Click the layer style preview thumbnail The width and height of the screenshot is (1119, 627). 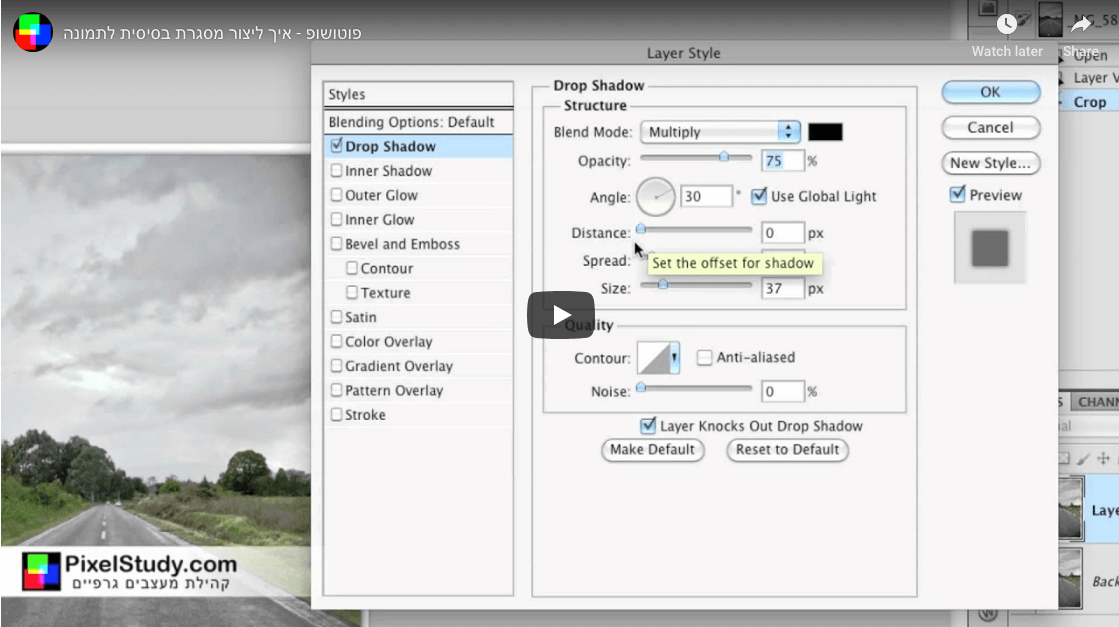pyautogui.click(x=989, y=247)
